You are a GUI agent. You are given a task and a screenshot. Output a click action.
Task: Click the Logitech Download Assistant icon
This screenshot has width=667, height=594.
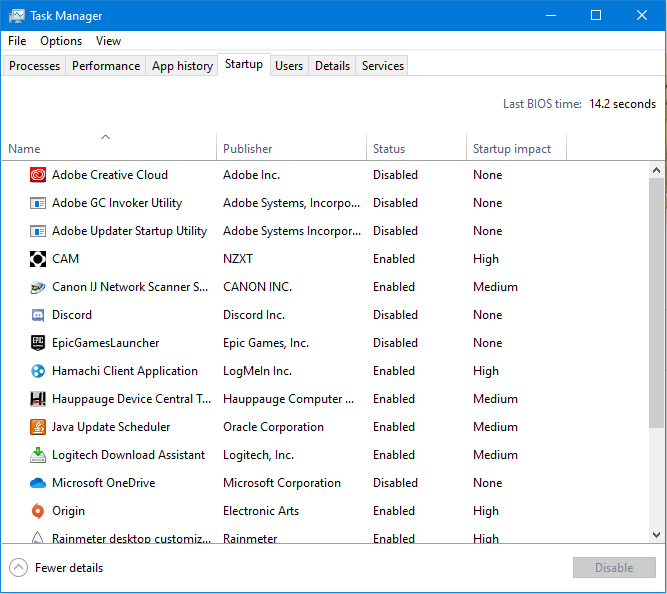(38, 455)
